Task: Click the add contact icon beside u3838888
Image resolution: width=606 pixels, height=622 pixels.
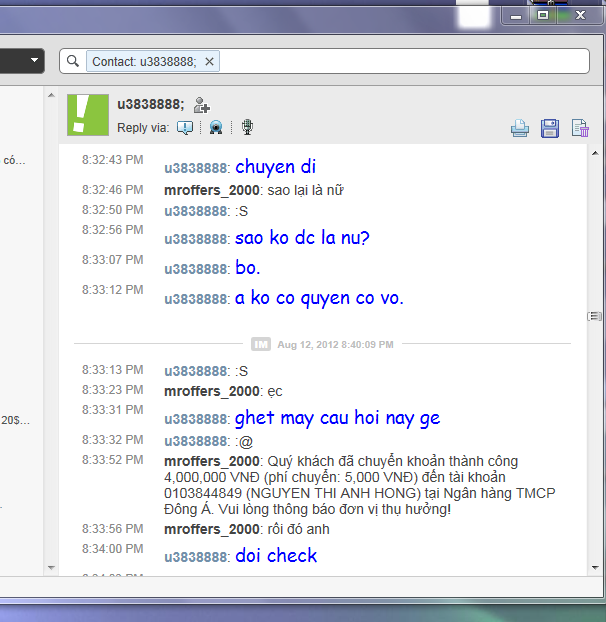Action: (201, 105)
